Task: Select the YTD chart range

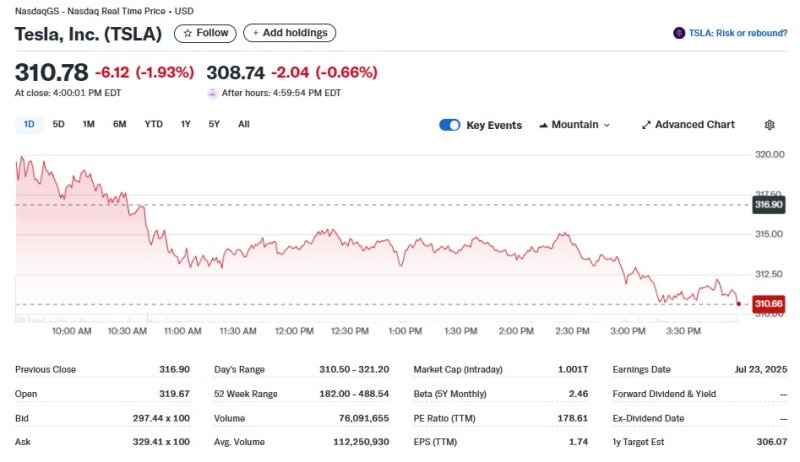Action: [153, 124]
